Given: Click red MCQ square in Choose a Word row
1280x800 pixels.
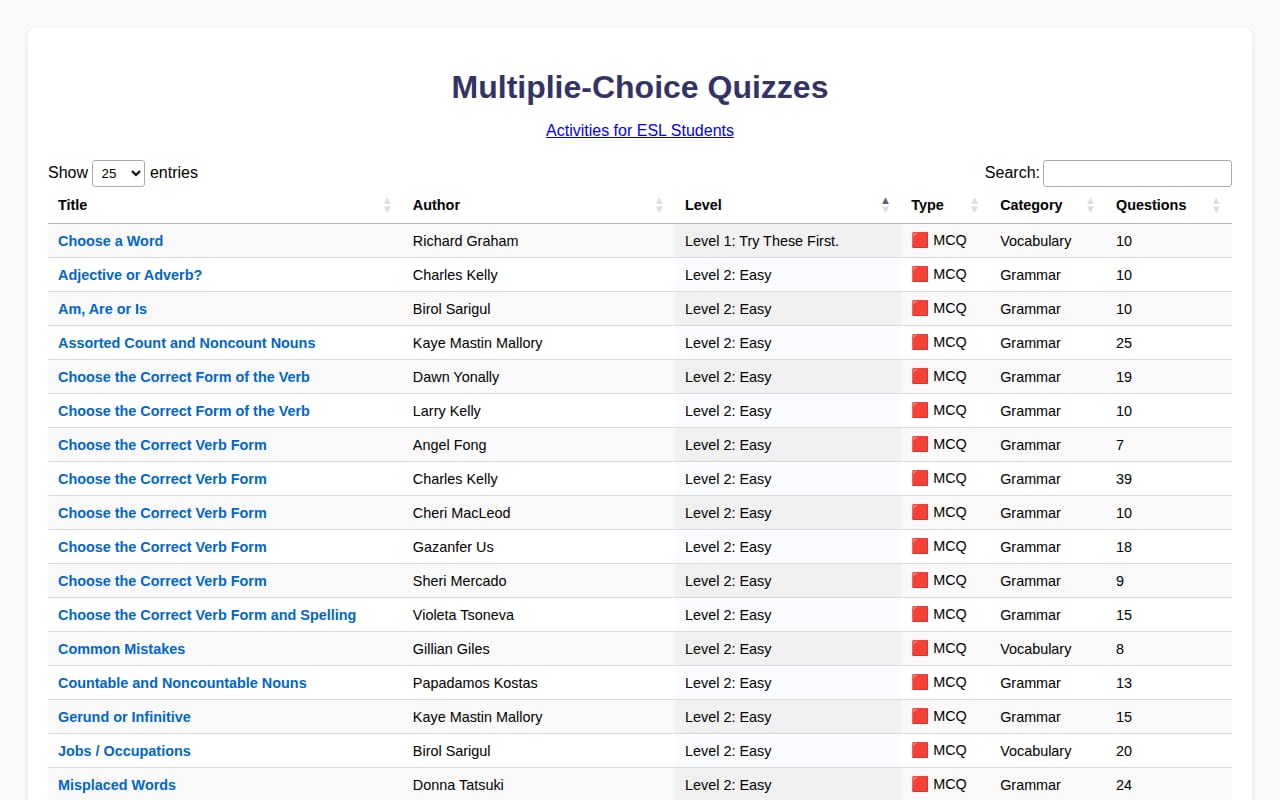Looking at the screenshot, I should [x=920, y=240].
